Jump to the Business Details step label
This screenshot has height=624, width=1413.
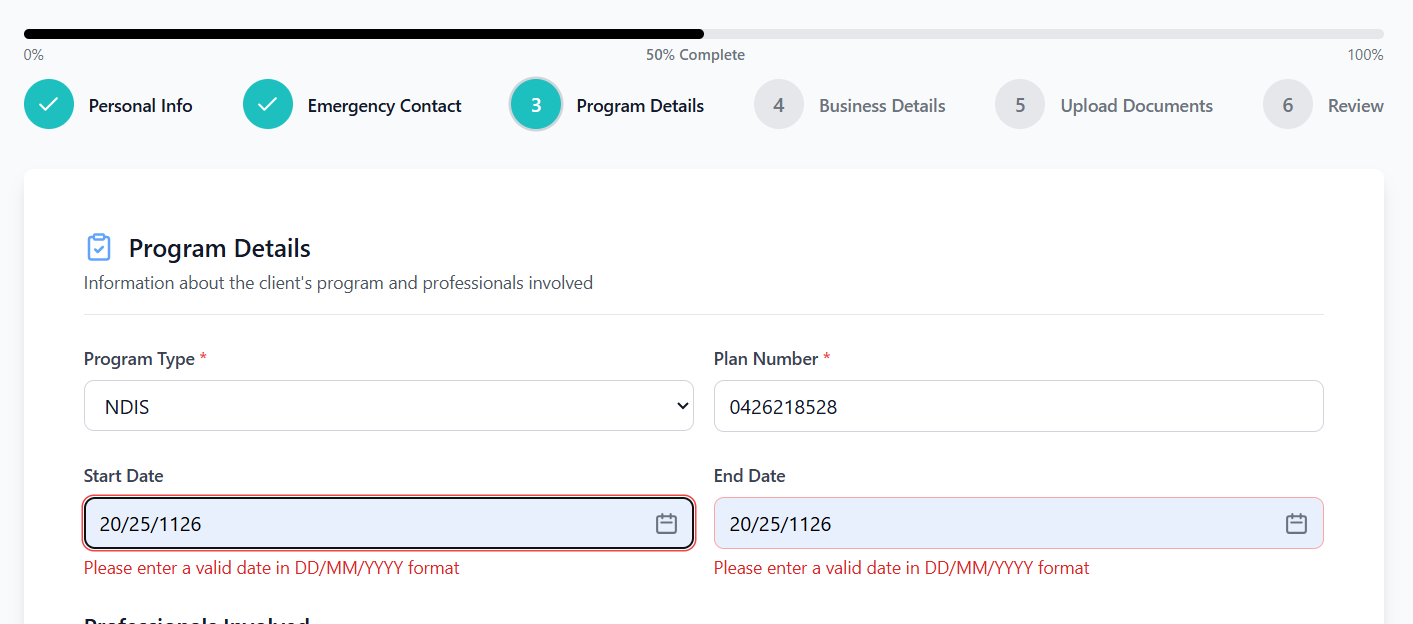882,106
